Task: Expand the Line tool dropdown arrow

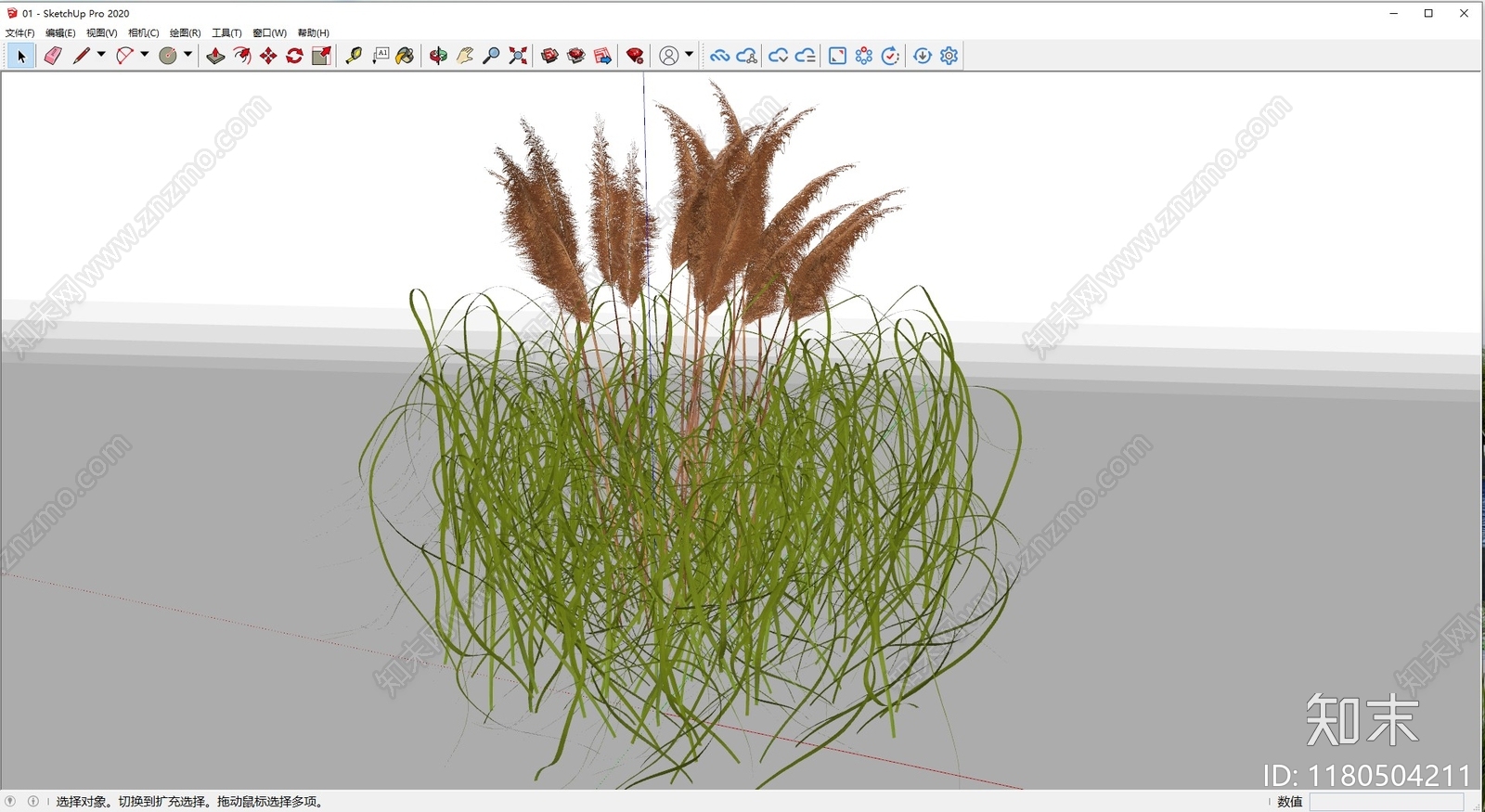Action: pyautogui.click(x=101, y=55)
